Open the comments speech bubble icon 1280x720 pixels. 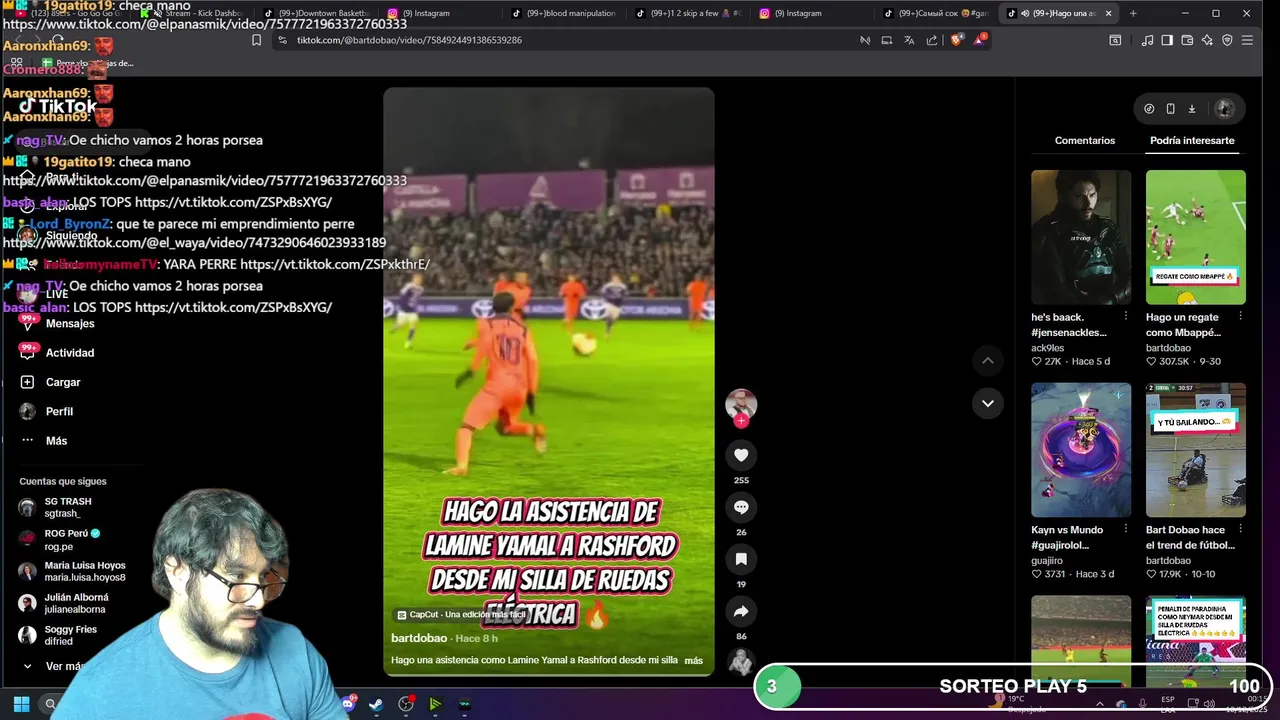click(x=741, y=507)
